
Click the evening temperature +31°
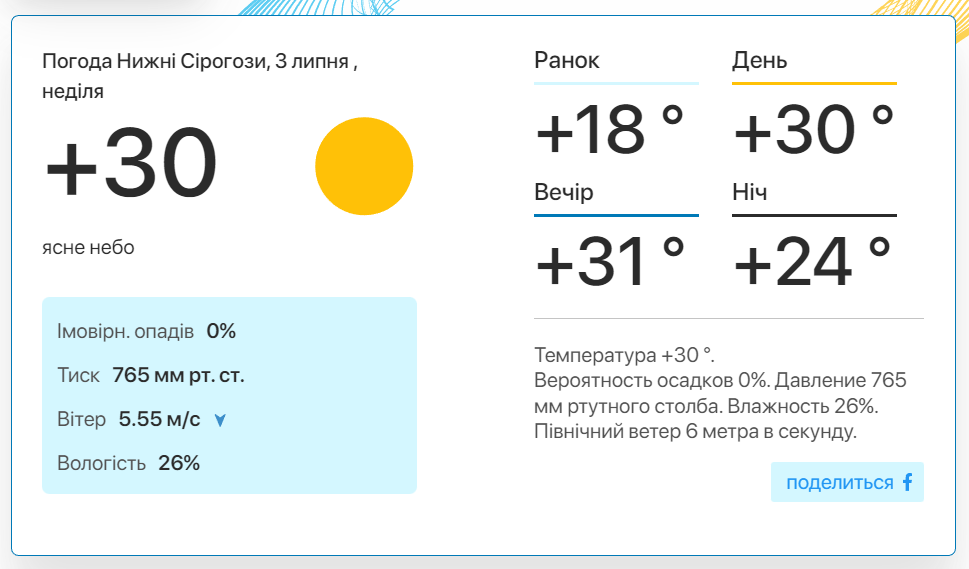610,261
